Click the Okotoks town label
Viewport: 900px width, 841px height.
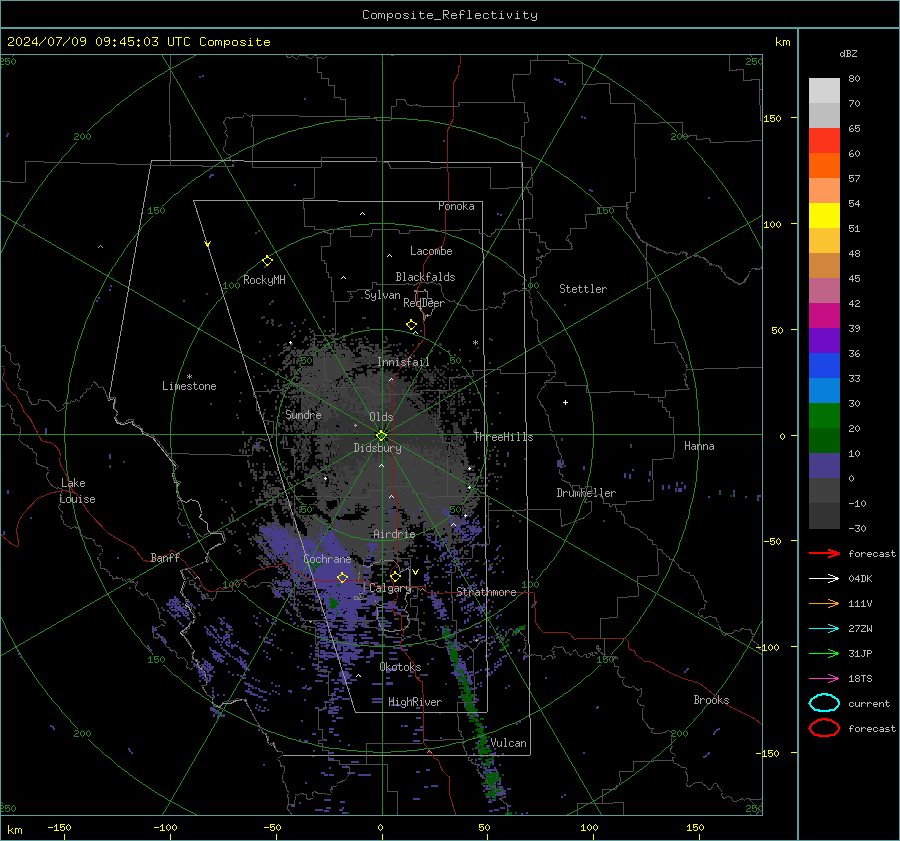click(400, 667)
